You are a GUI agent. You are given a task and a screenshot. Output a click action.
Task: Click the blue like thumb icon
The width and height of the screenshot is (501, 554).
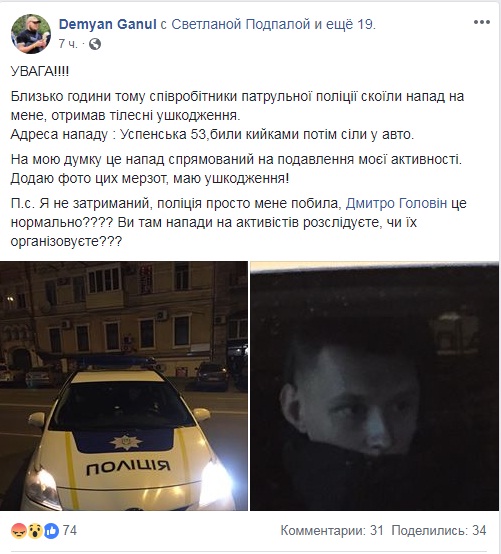click(51, 531)
